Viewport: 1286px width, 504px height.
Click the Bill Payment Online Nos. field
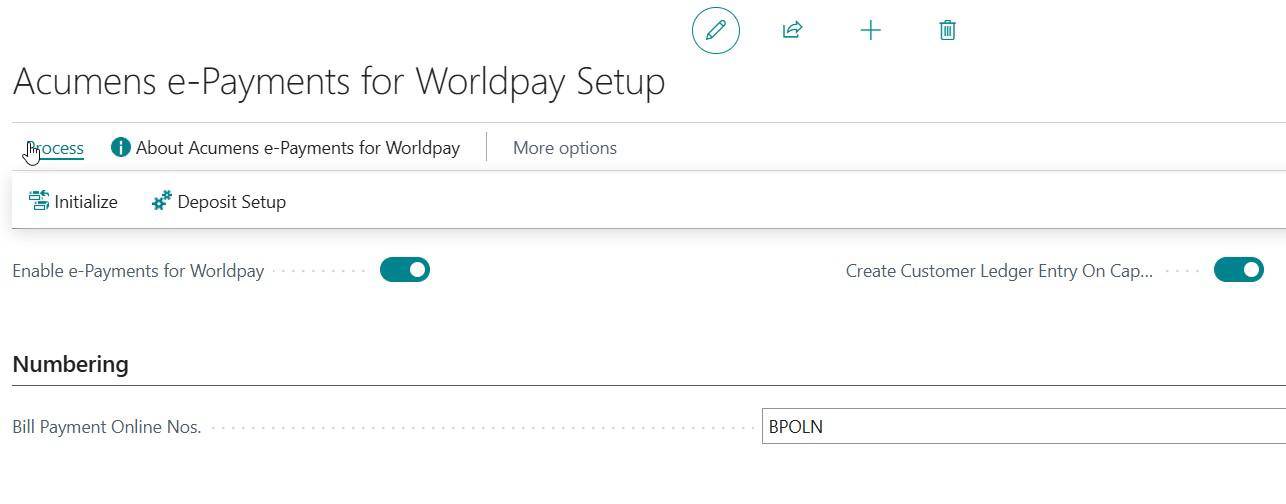(1024, 427)
